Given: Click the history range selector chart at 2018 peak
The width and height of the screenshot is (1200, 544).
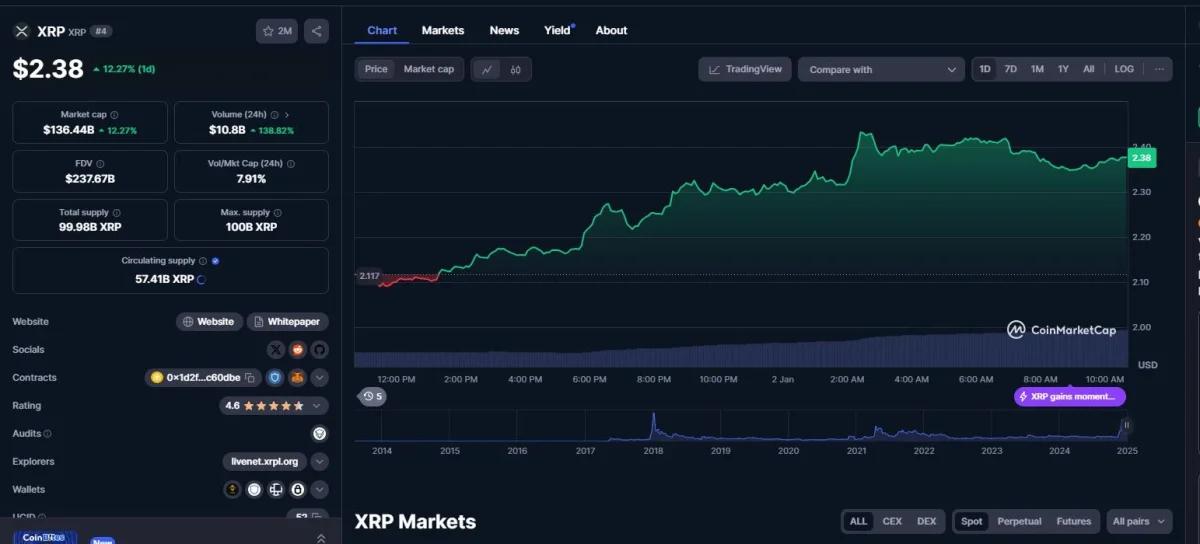Looking at the screenshot, I should pos(653,425).
